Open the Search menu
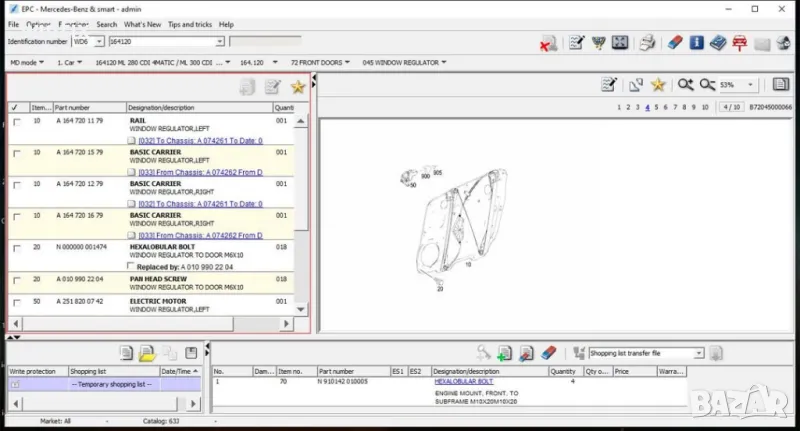Viewport: 800px width, 431px height. tap(106, 24)
